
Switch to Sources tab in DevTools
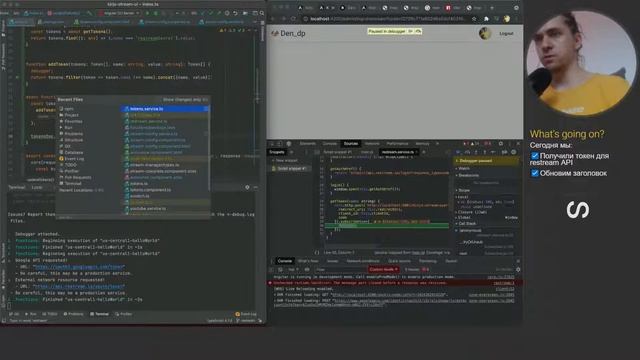pos(351,144)
